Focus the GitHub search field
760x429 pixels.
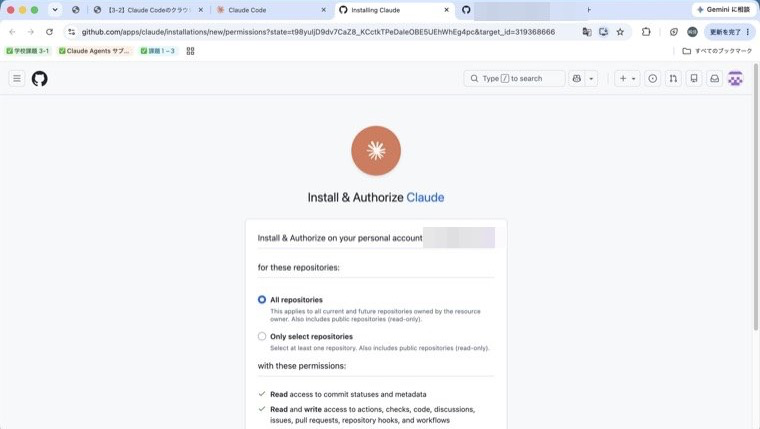click(x=514, y=79)
